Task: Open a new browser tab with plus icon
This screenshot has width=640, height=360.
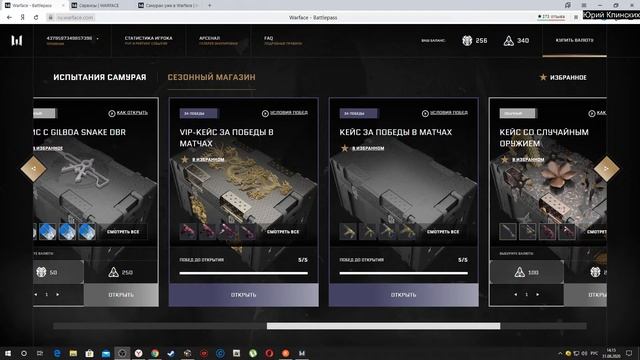Action: (x=209, y=5)
